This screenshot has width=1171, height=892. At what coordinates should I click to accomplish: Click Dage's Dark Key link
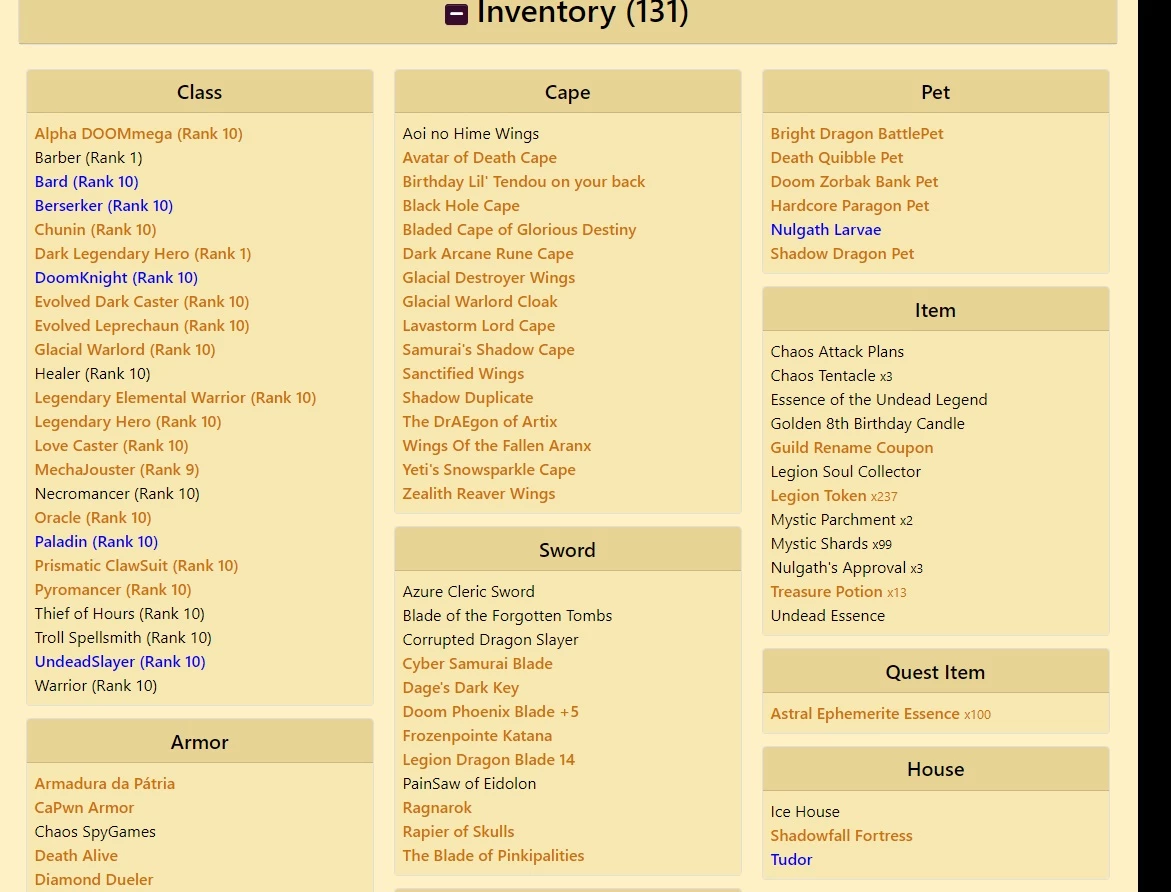tap(461, 687)
